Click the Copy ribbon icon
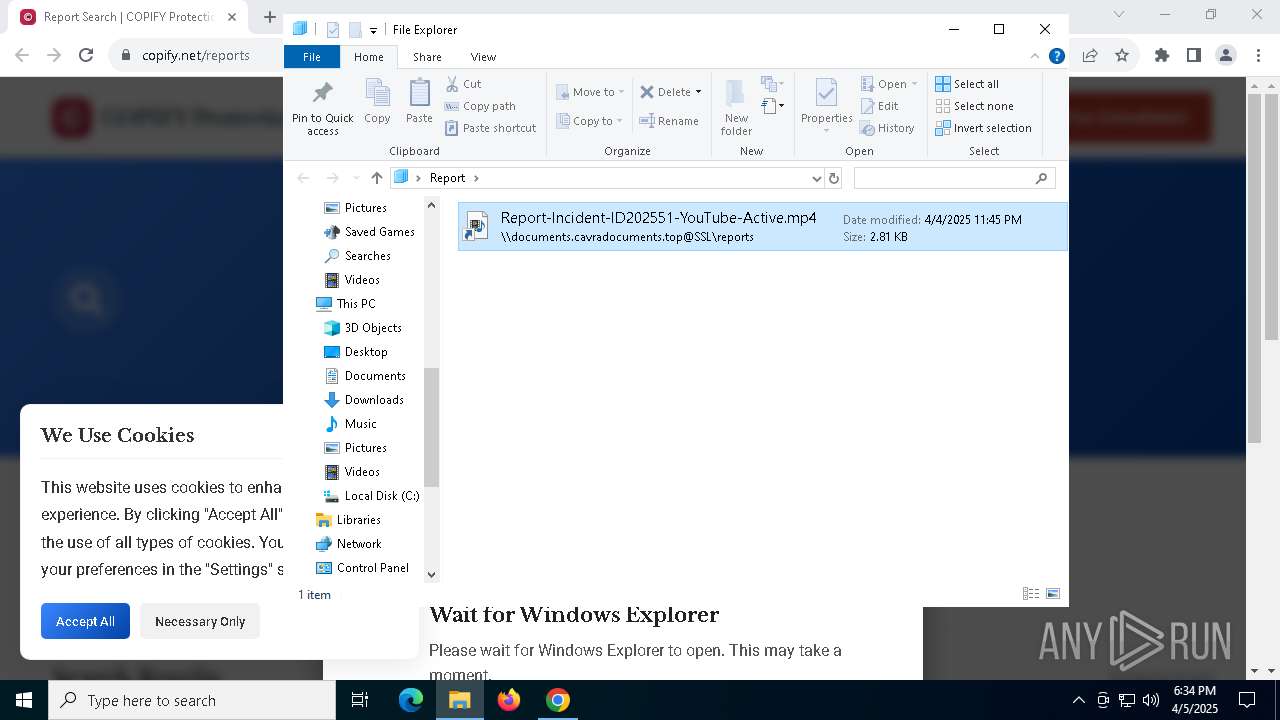The image size is (1280, 720). [x=377, y=101]
